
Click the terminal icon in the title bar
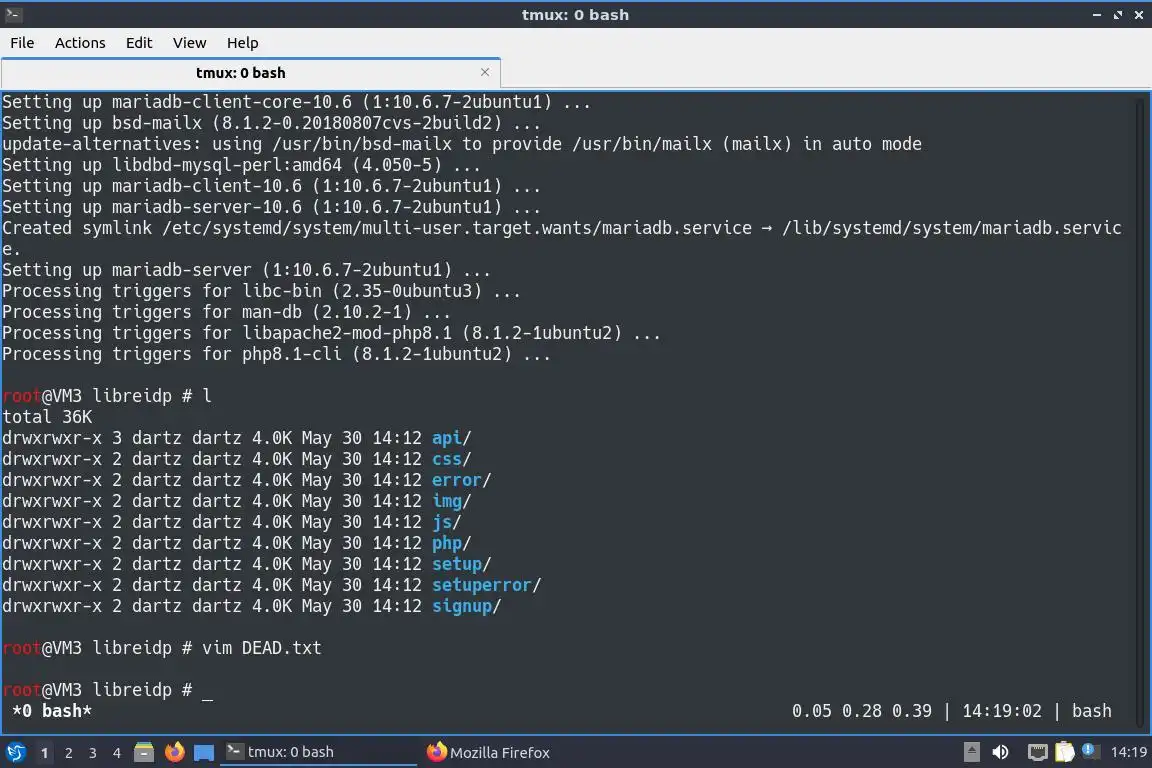13,14
